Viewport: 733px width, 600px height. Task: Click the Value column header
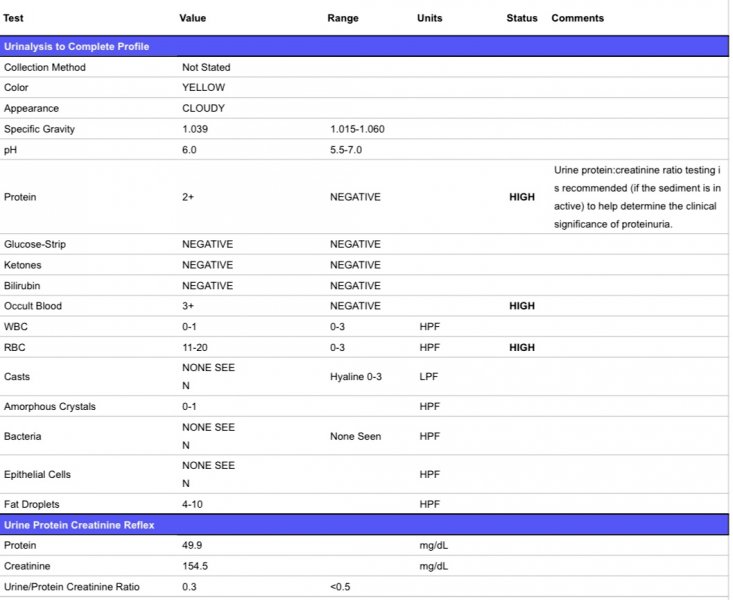(x=193, y=18)
